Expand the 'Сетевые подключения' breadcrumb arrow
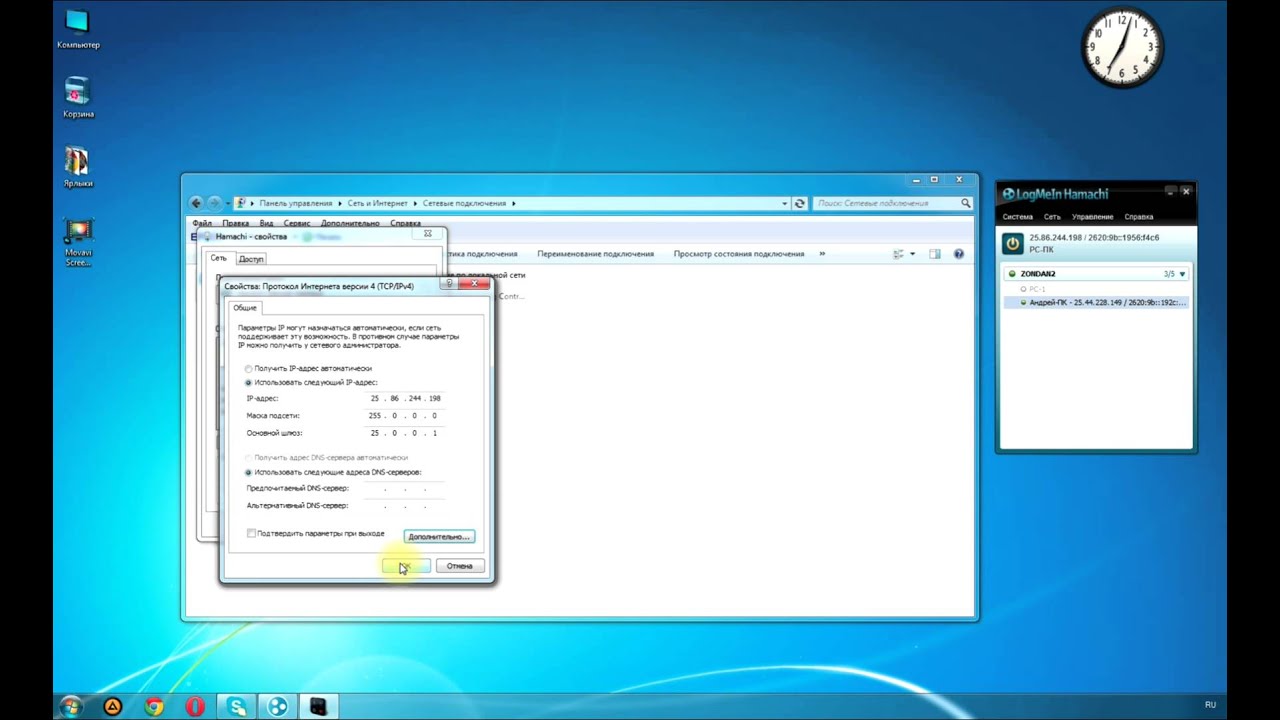1280x720 pixels. [514, 203]
